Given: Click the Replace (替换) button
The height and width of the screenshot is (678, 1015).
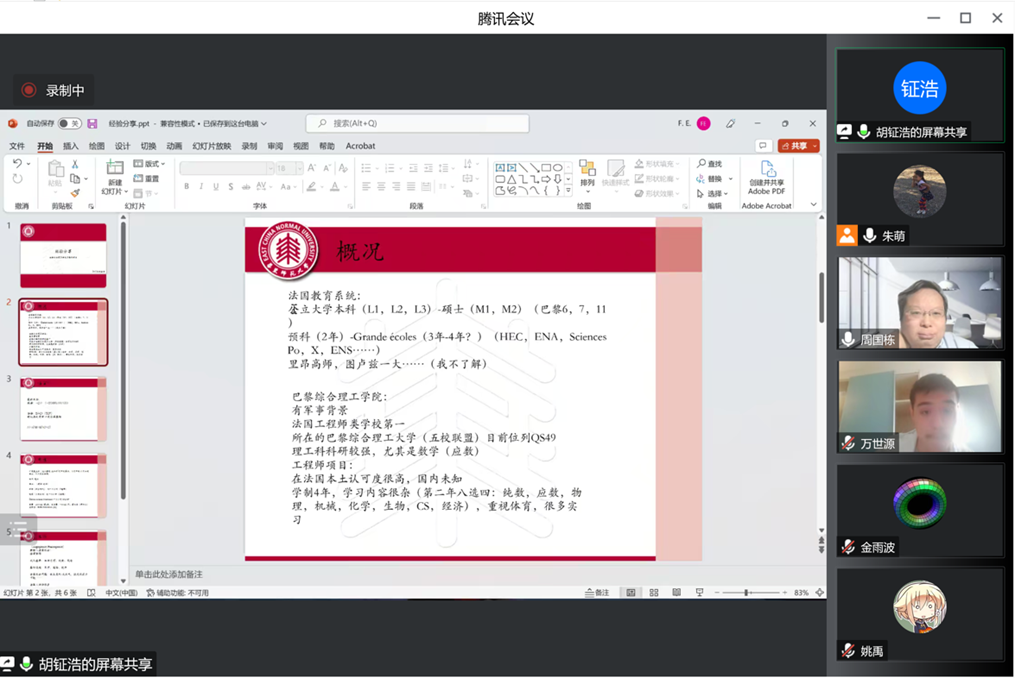Looking at the screenshot, I should click(712, 179).
